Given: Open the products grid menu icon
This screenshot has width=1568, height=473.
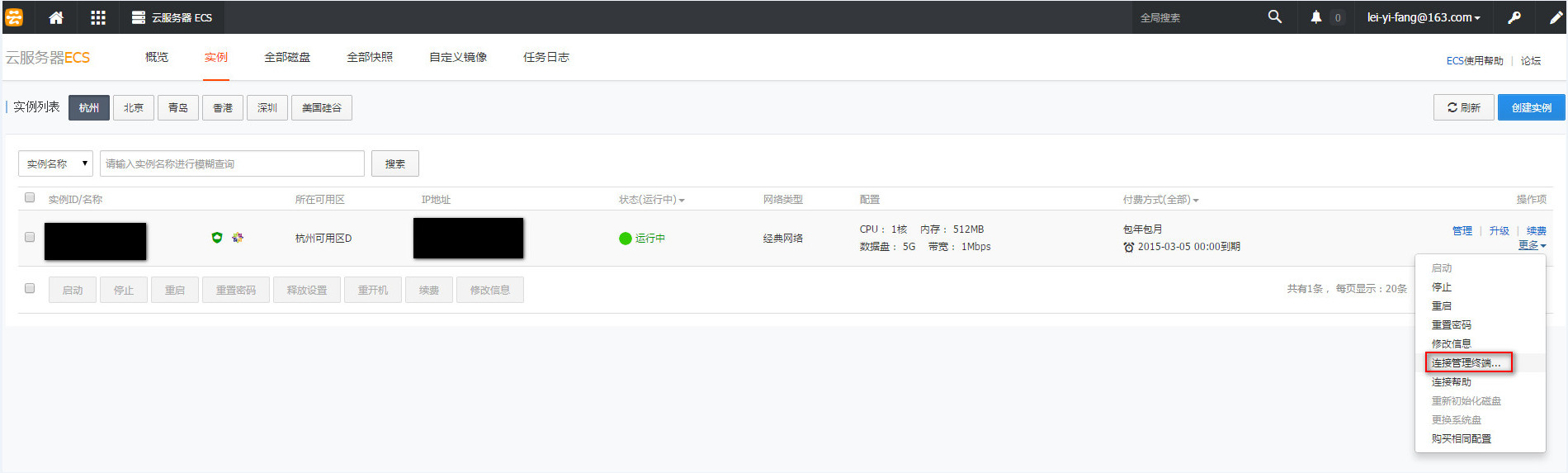Looking at the screenshot, I should [98, 17].
